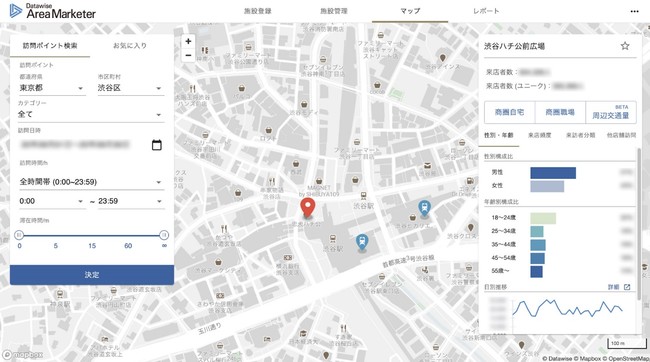Select the blue train station marker near 渋谷ヒカリエ
Viewport: 650px width, 362px height.
424,209
